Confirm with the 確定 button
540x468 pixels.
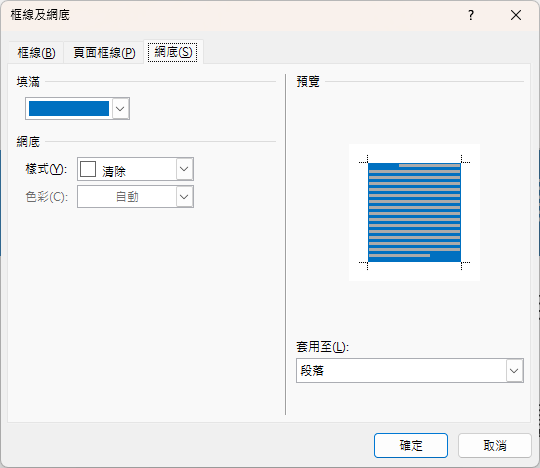pyautogui.click(x=411, y=446)
